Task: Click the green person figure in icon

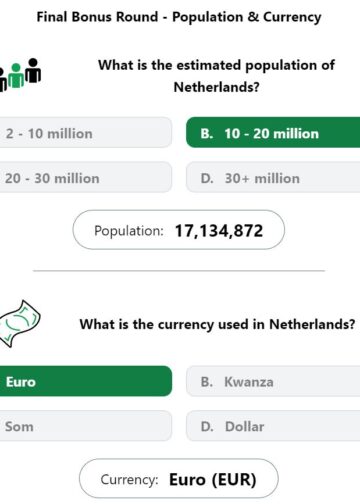Action: pos(16,75)
